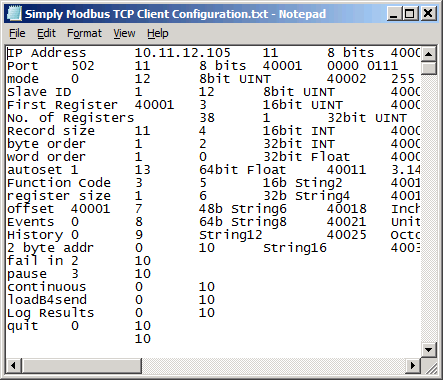Click the horizontal scrollbar thumb
443x380 pixels.
click(x=82, y=365)
